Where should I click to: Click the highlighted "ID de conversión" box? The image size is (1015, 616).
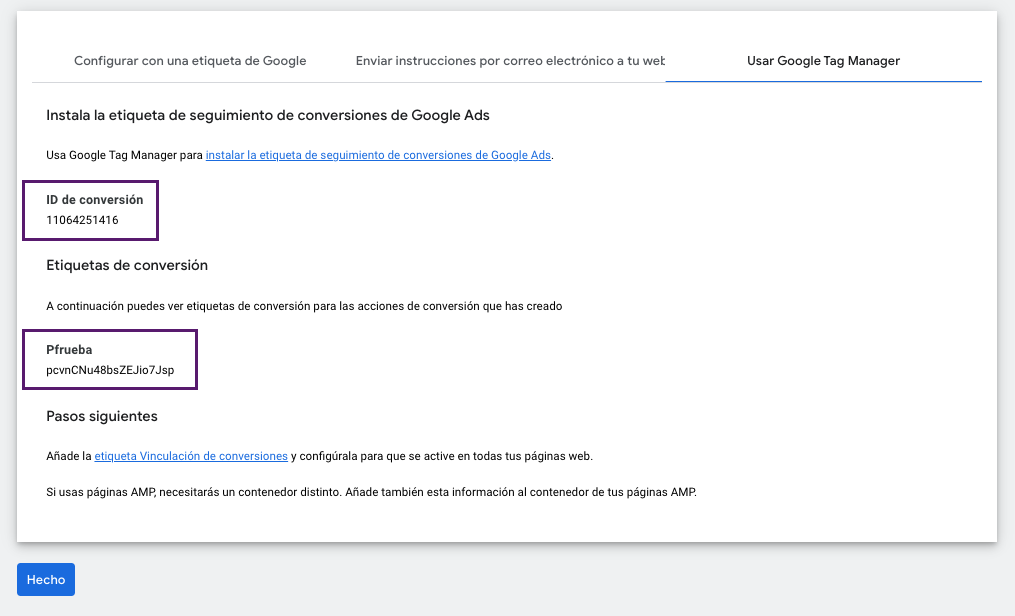click(x=90, y=210)
